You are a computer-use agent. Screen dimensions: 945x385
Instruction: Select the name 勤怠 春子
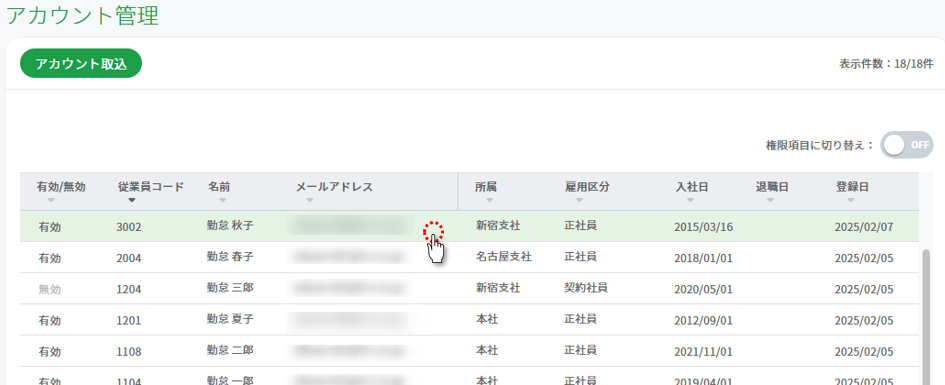click(230, 257)
